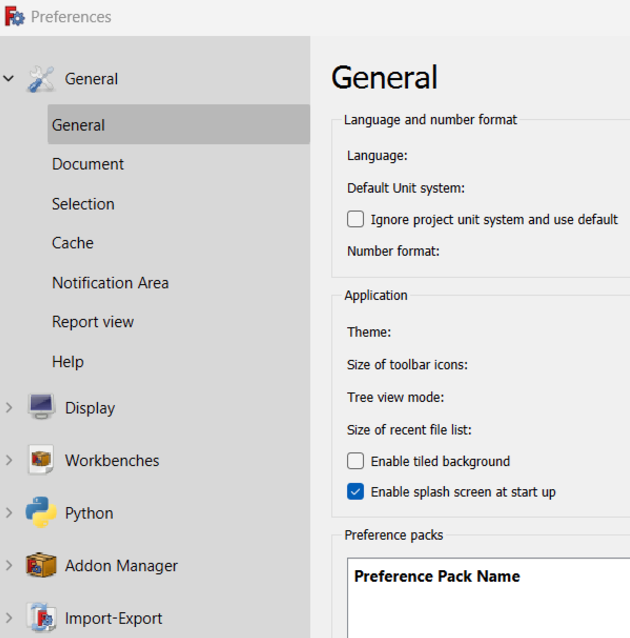Click the Python logo icon
Screen dimensions: 630x638
(41, 513)
